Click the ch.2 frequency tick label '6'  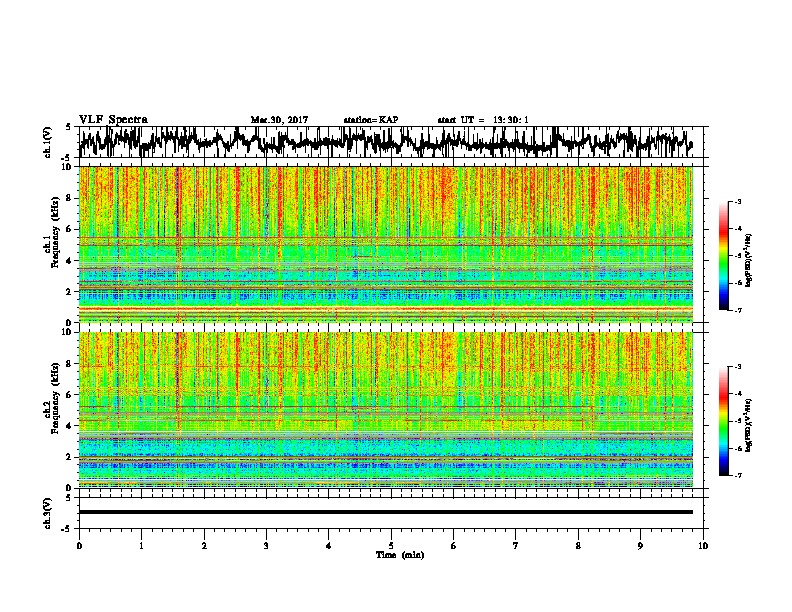(69, 394)
